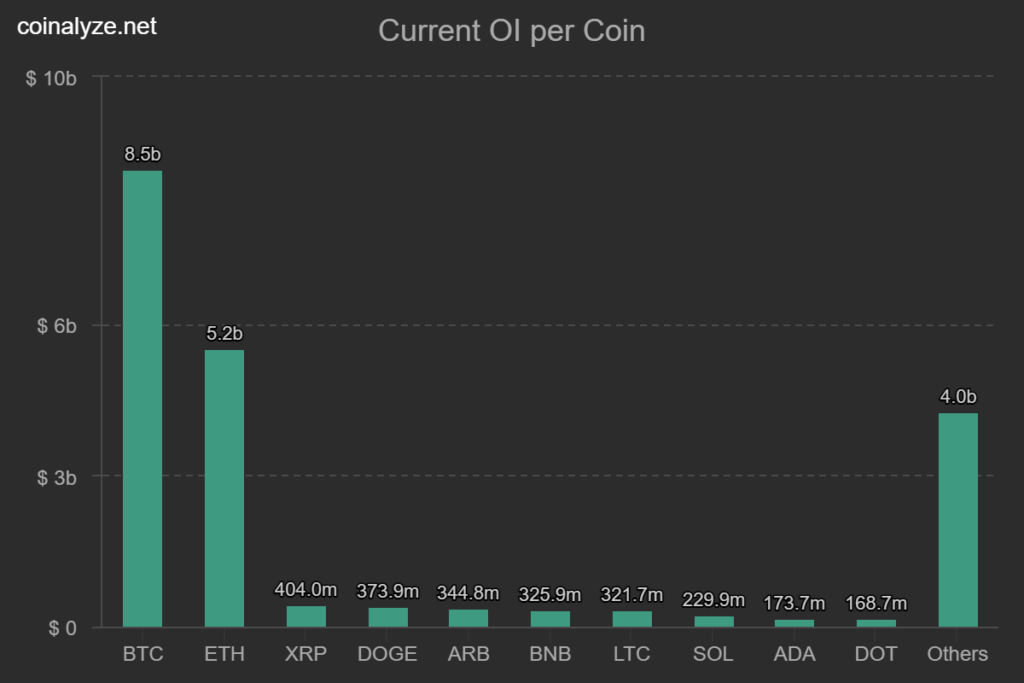Click the $ 10b y-axis label
This screenshot has height=683, width=1024.
[51, 78]
